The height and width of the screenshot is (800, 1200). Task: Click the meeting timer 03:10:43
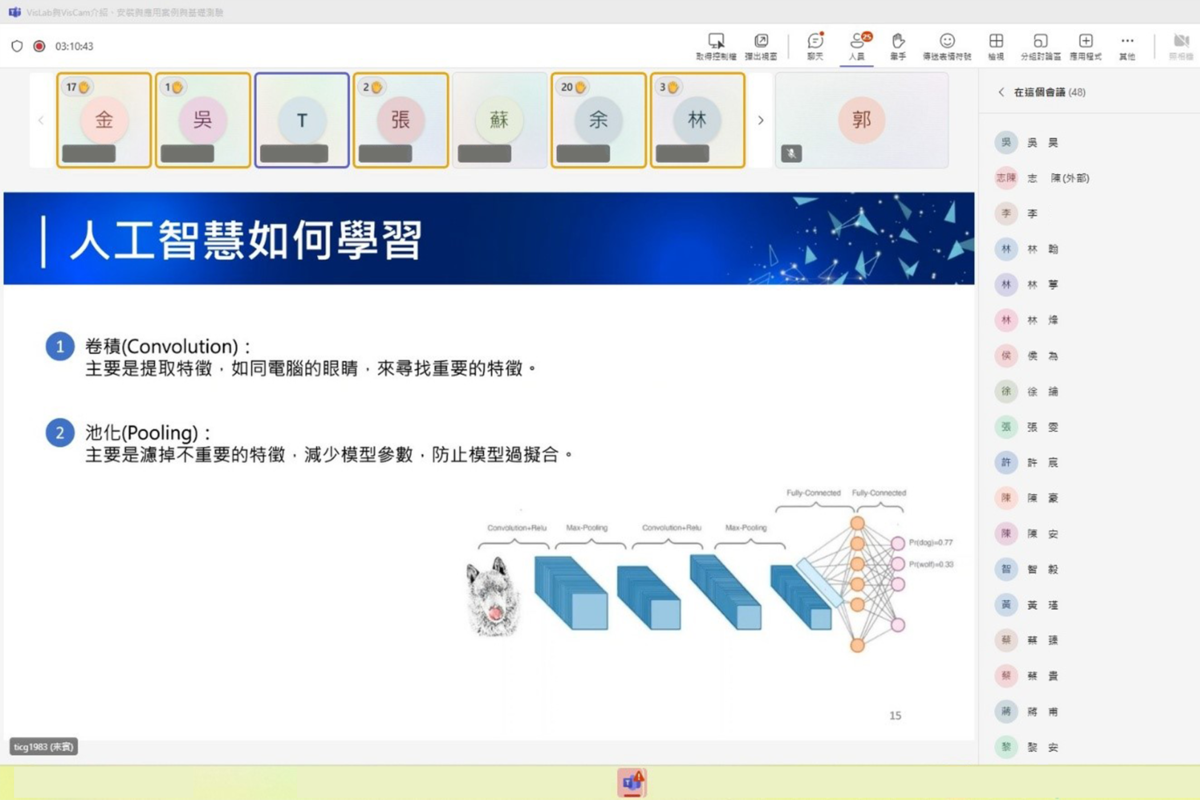point(74,46)
